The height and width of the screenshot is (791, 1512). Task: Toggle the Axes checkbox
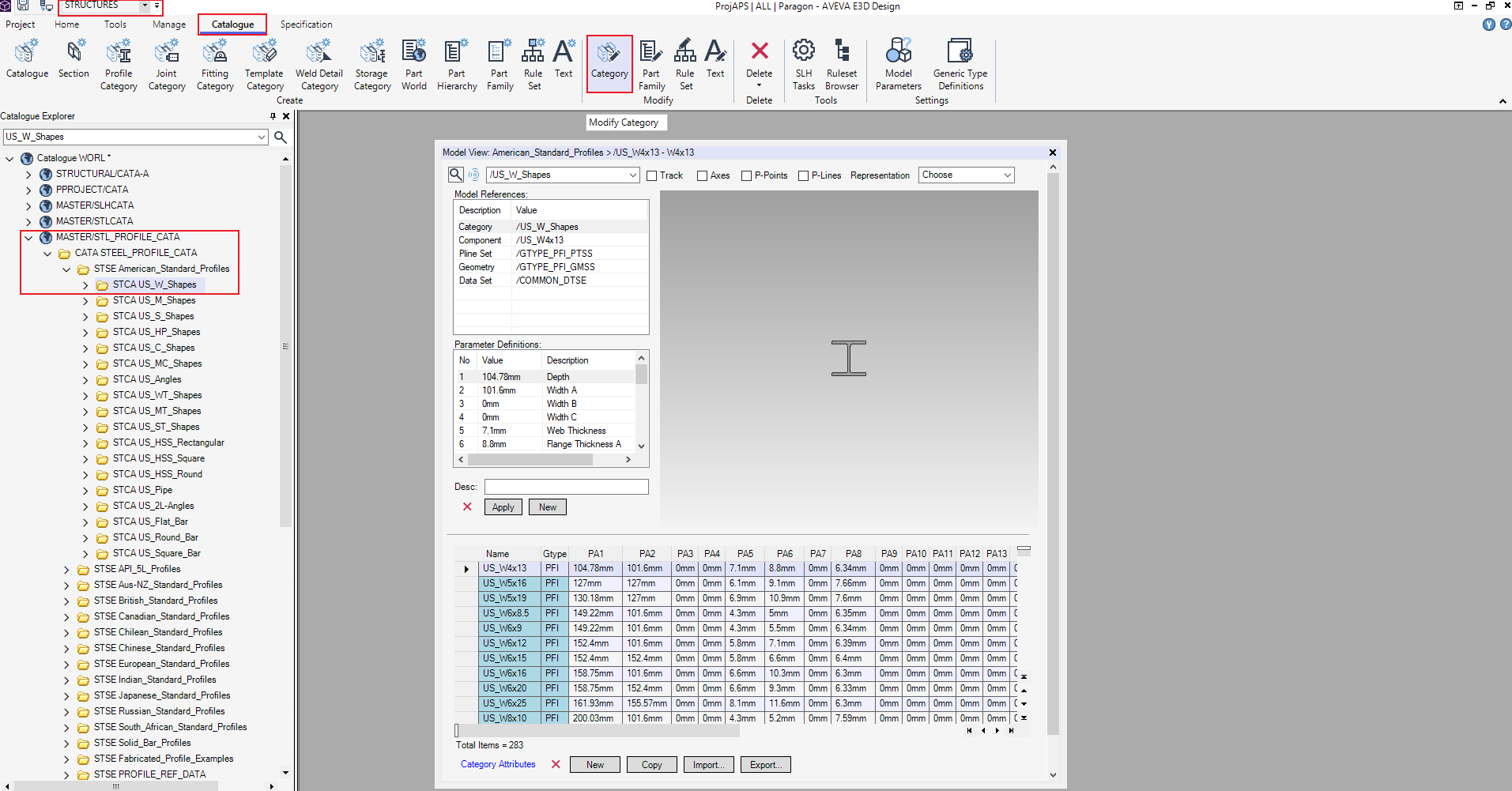(x=702, y=175)
